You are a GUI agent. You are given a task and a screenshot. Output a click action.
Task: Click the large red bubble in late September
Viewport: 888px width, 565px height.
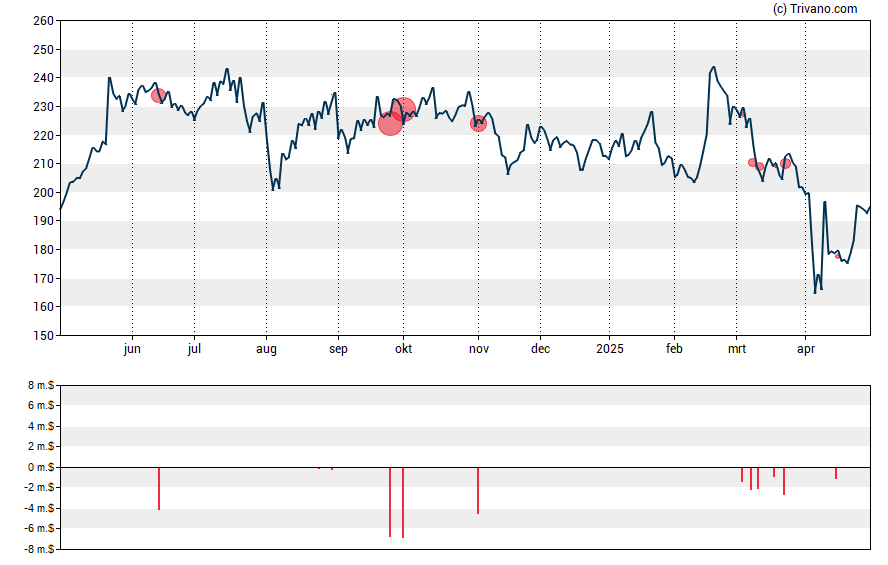[390, 123]
